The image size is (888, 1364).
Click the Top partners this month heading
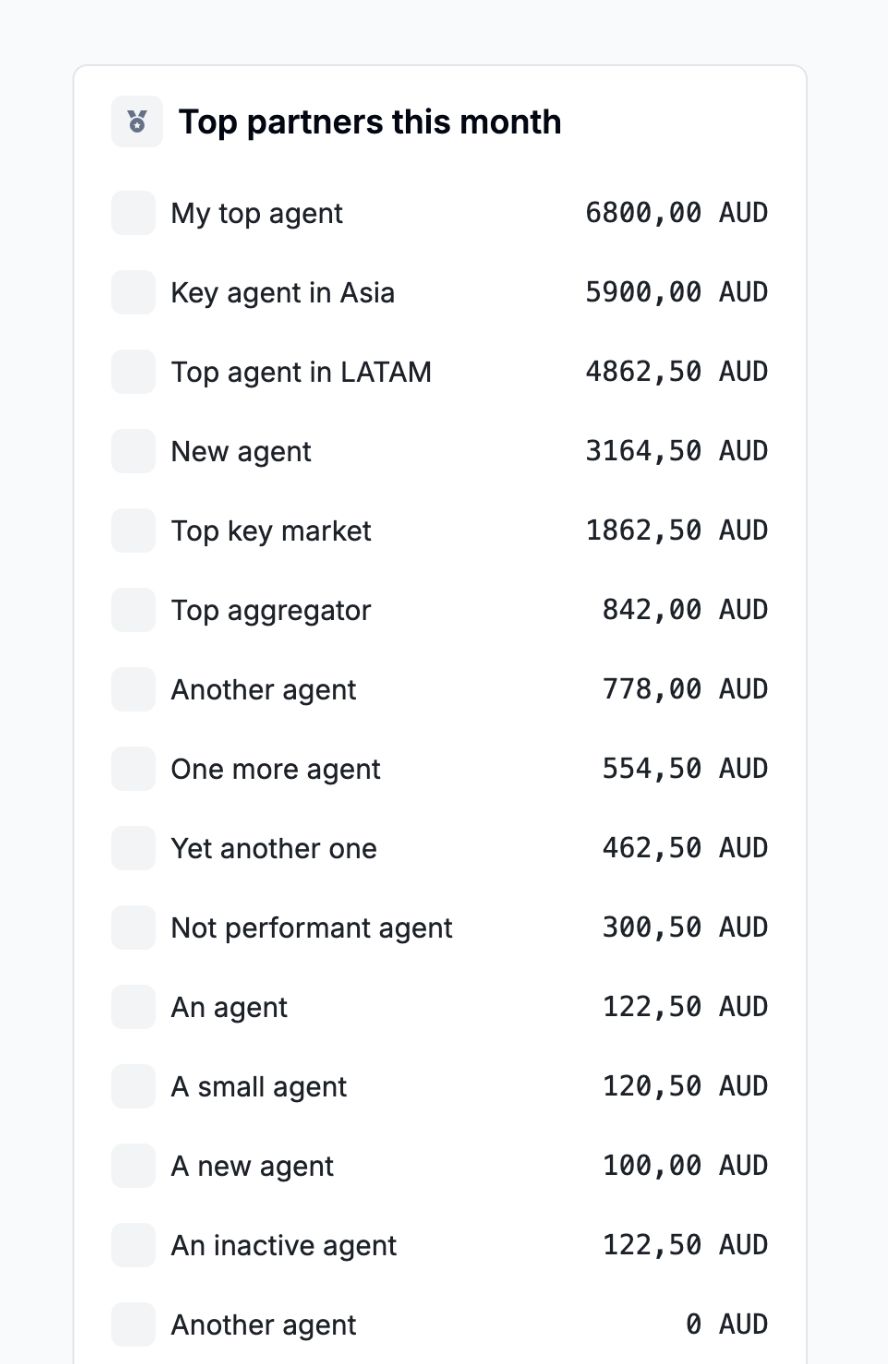tap(370, 122)
